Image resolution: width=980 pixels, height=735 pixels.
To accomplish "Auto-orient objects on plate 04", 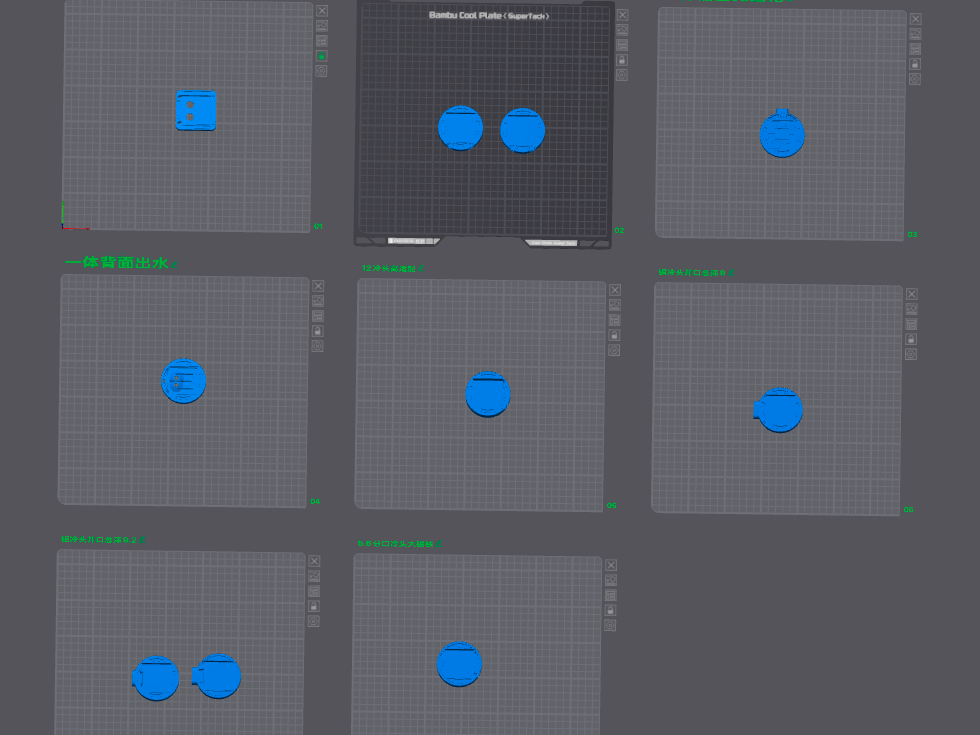I will [x=318, y=301].
